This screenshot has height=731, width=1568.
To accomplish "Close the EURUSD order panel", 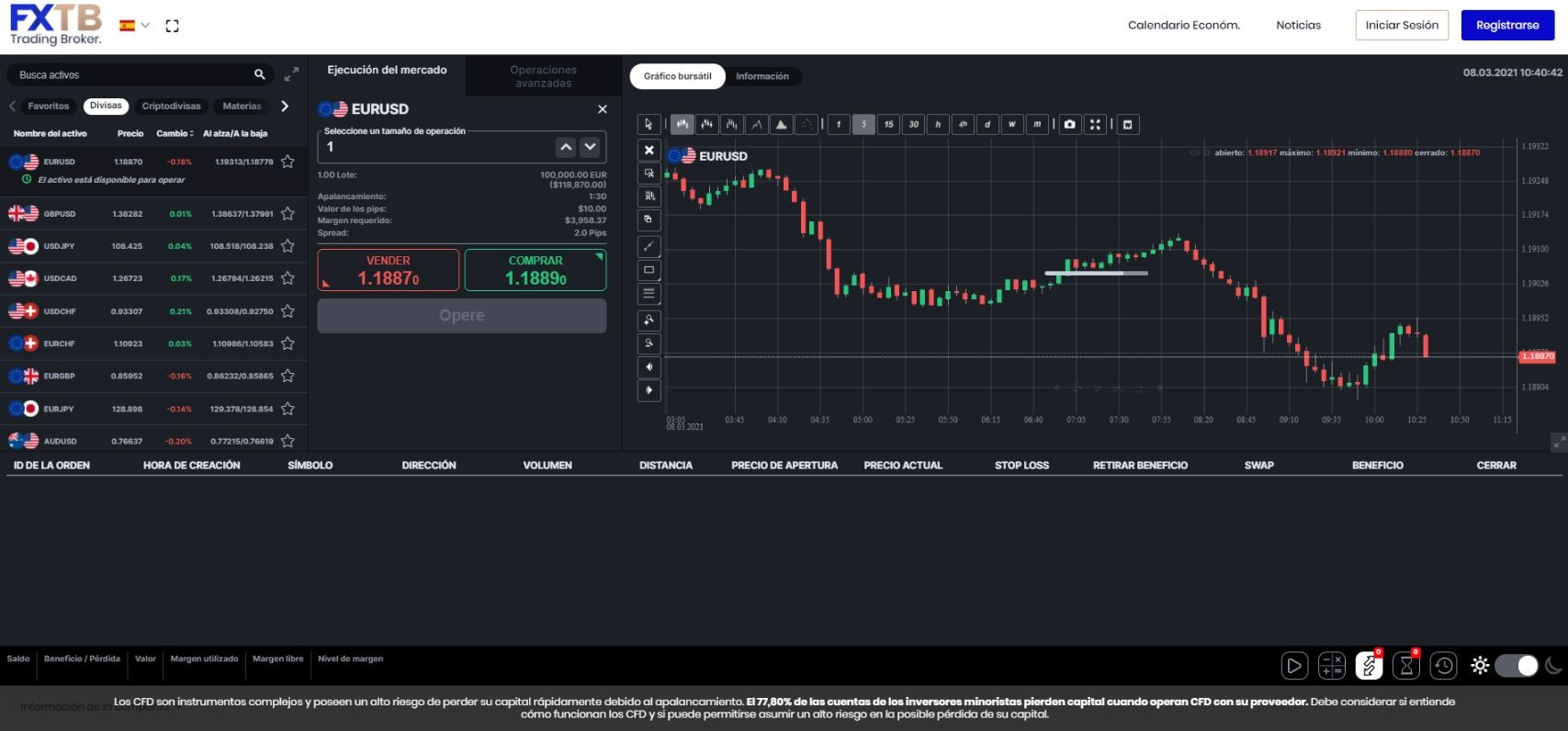I will [x=603, y=109].
